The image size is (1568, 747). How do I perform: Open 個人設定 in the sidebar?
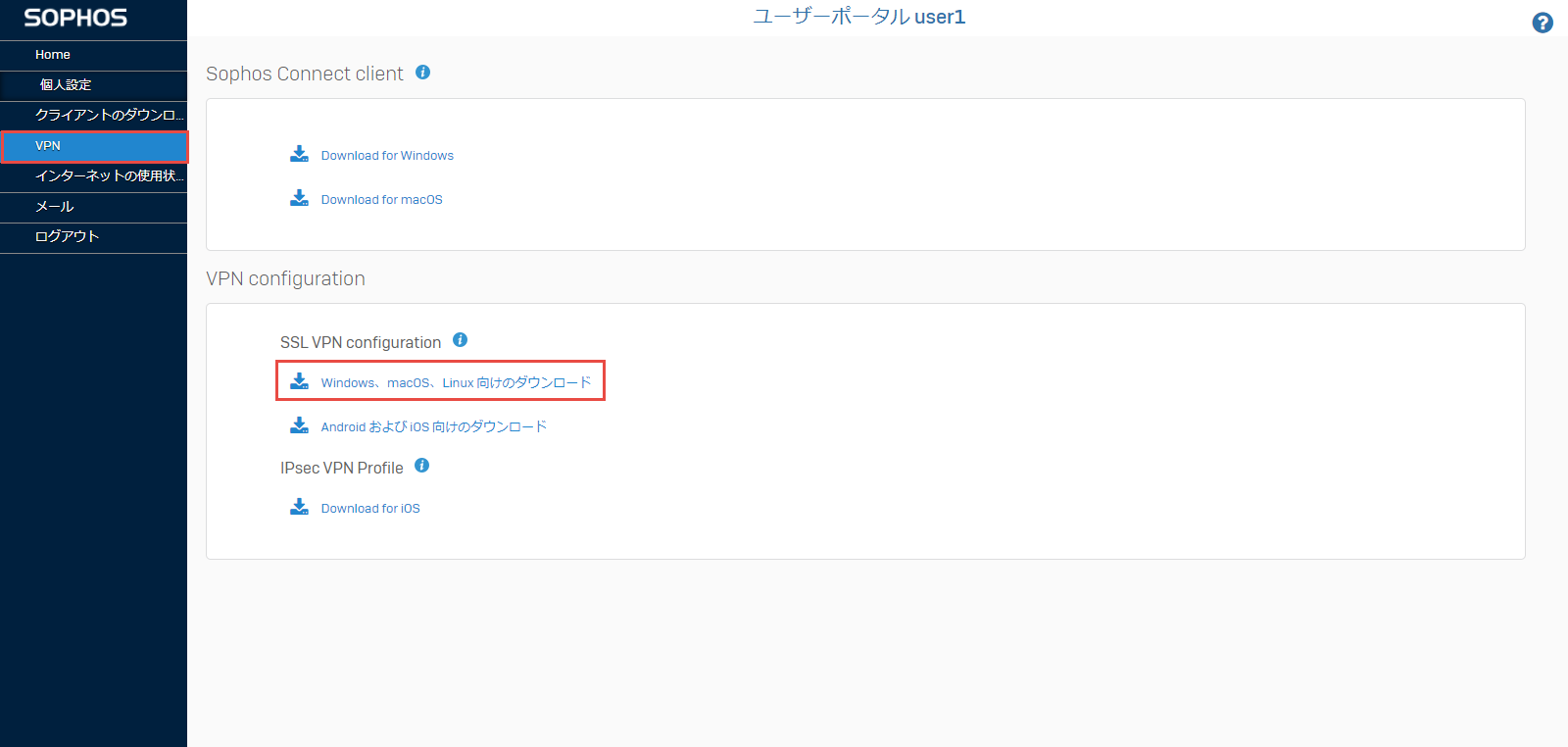[66, 85]
